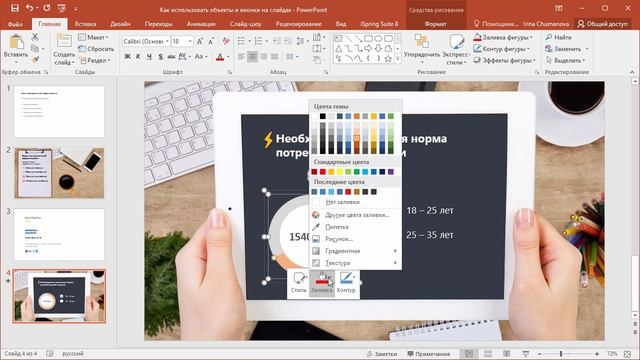Switch to the Animation (Анимация) tab
640x360 pixels.
(201, 24)
